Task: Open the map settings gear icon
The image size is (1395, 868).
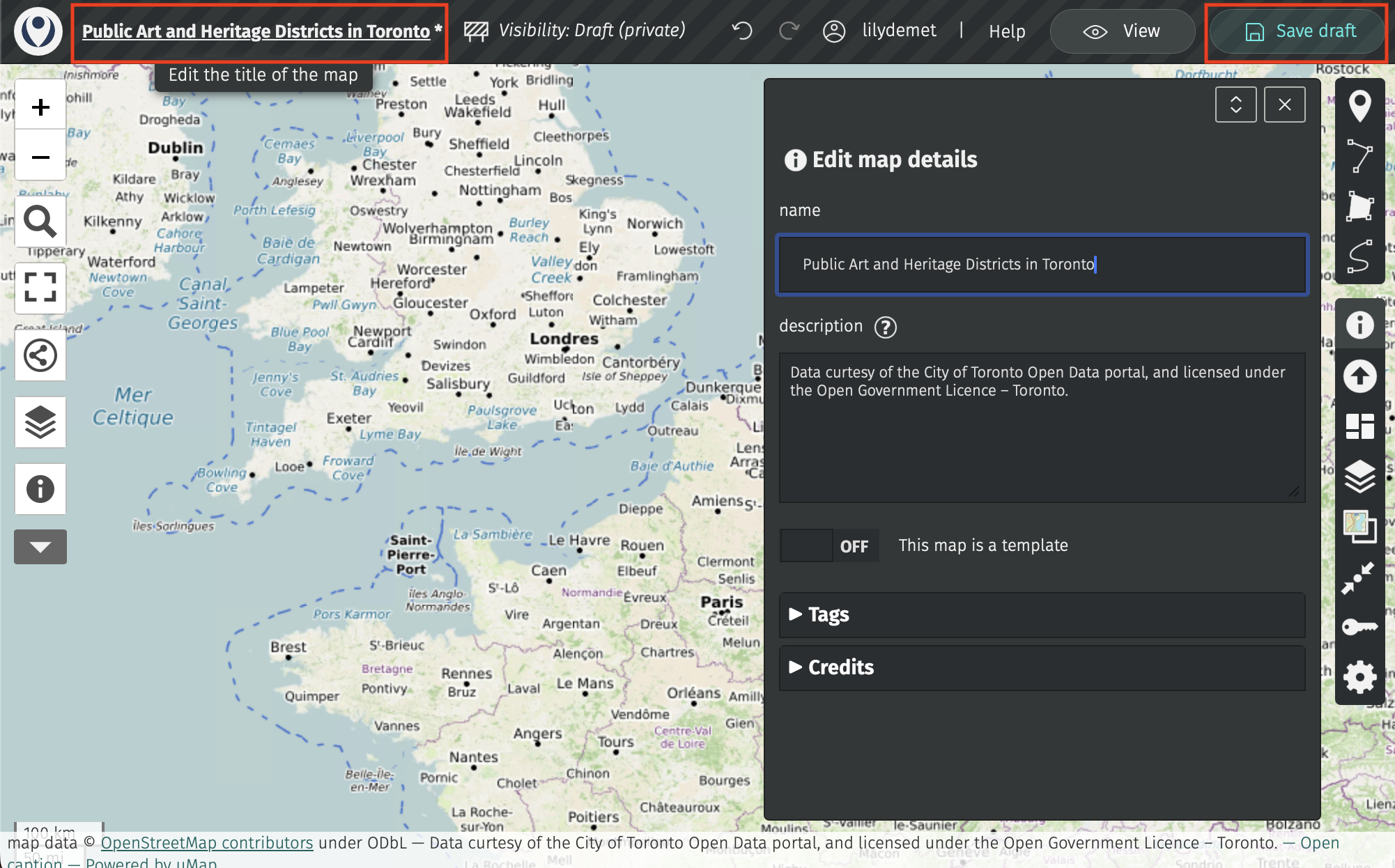Action: [1359, 677]
